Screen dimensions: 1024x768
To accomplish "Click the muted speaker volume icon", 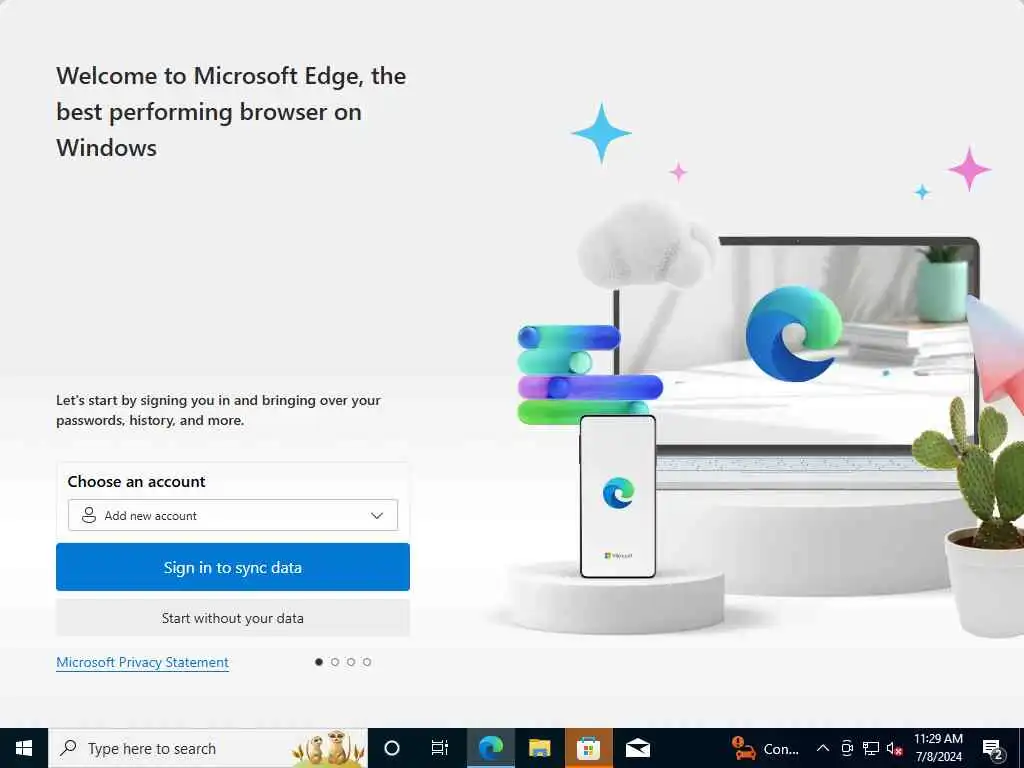I will tap(895, 748).
